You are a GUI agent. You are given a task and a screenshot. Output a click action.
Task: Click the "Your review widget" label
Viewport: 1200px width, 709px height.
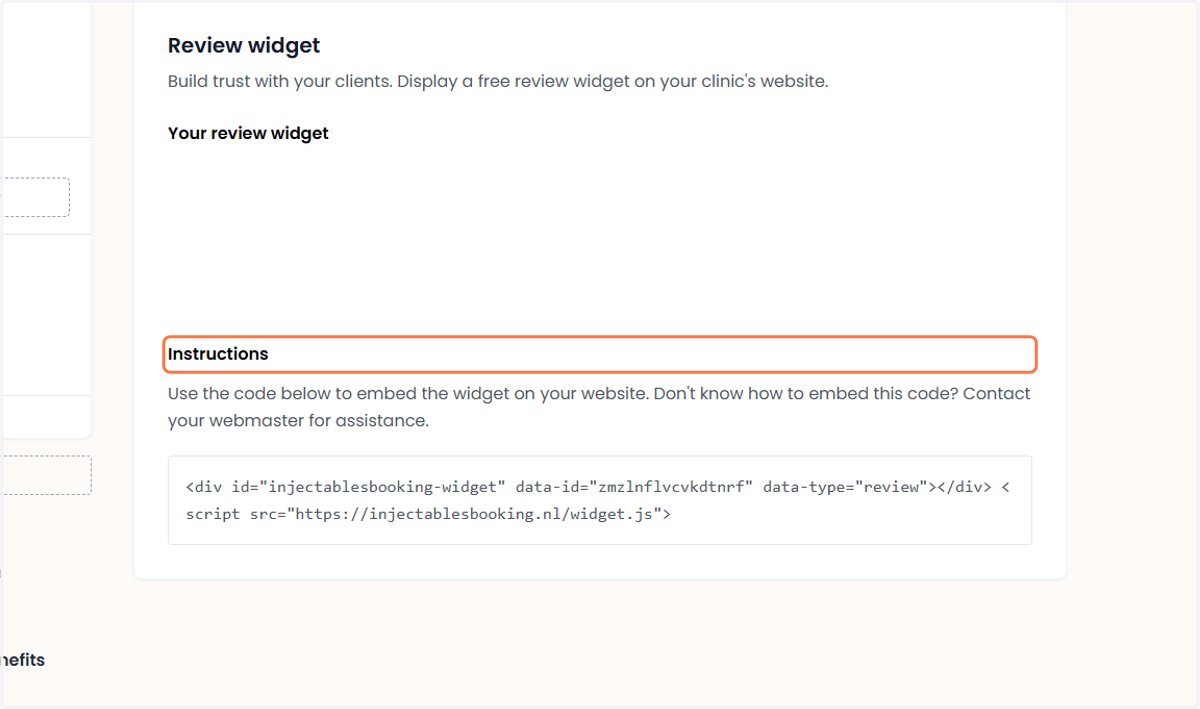tap(248, 133)
